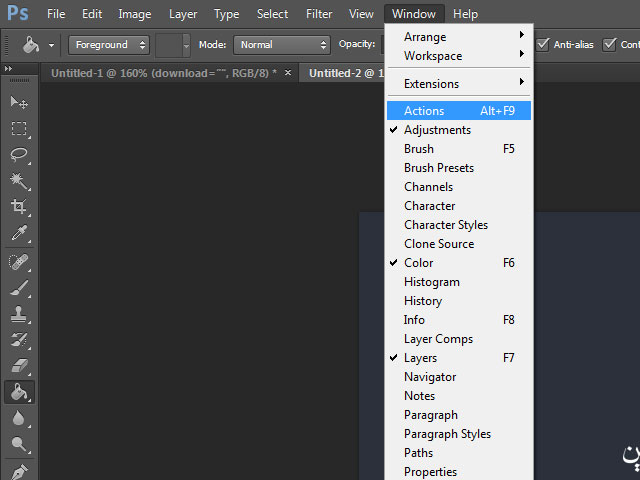Choose Info from Window menu

pos(459,320)
